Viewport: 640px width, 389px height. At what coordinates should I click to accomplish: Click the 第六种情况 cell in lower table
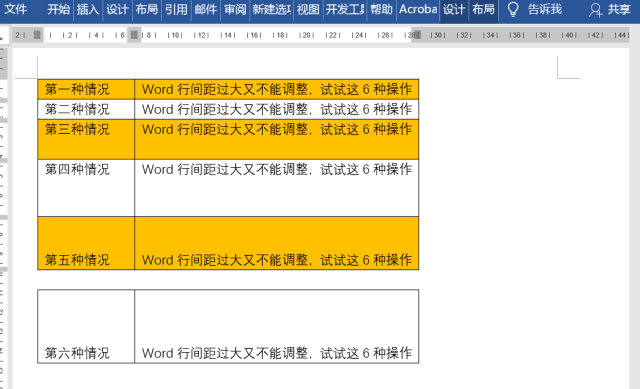coord(86,326)
